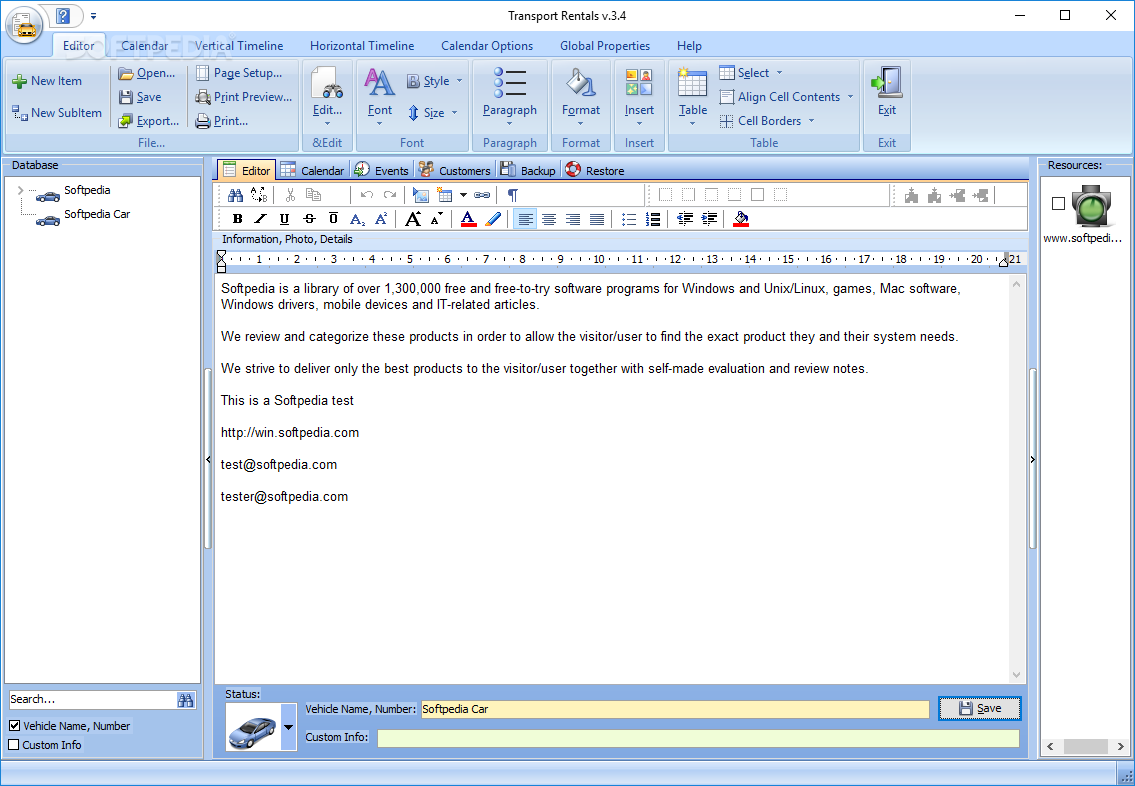Click the Cut scissors icon
This screenshot has width=1135, height=786.
[290, 195]
